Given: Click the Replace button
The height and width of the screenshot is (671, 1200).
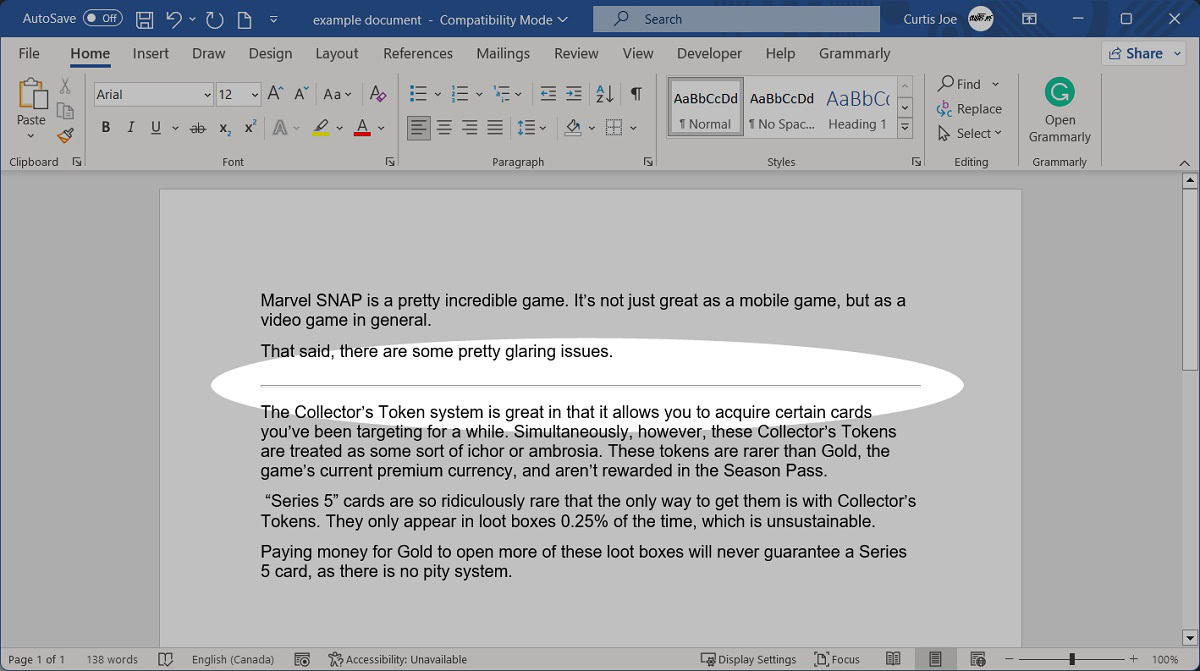Looking at the screenshot, I should 969,109.
